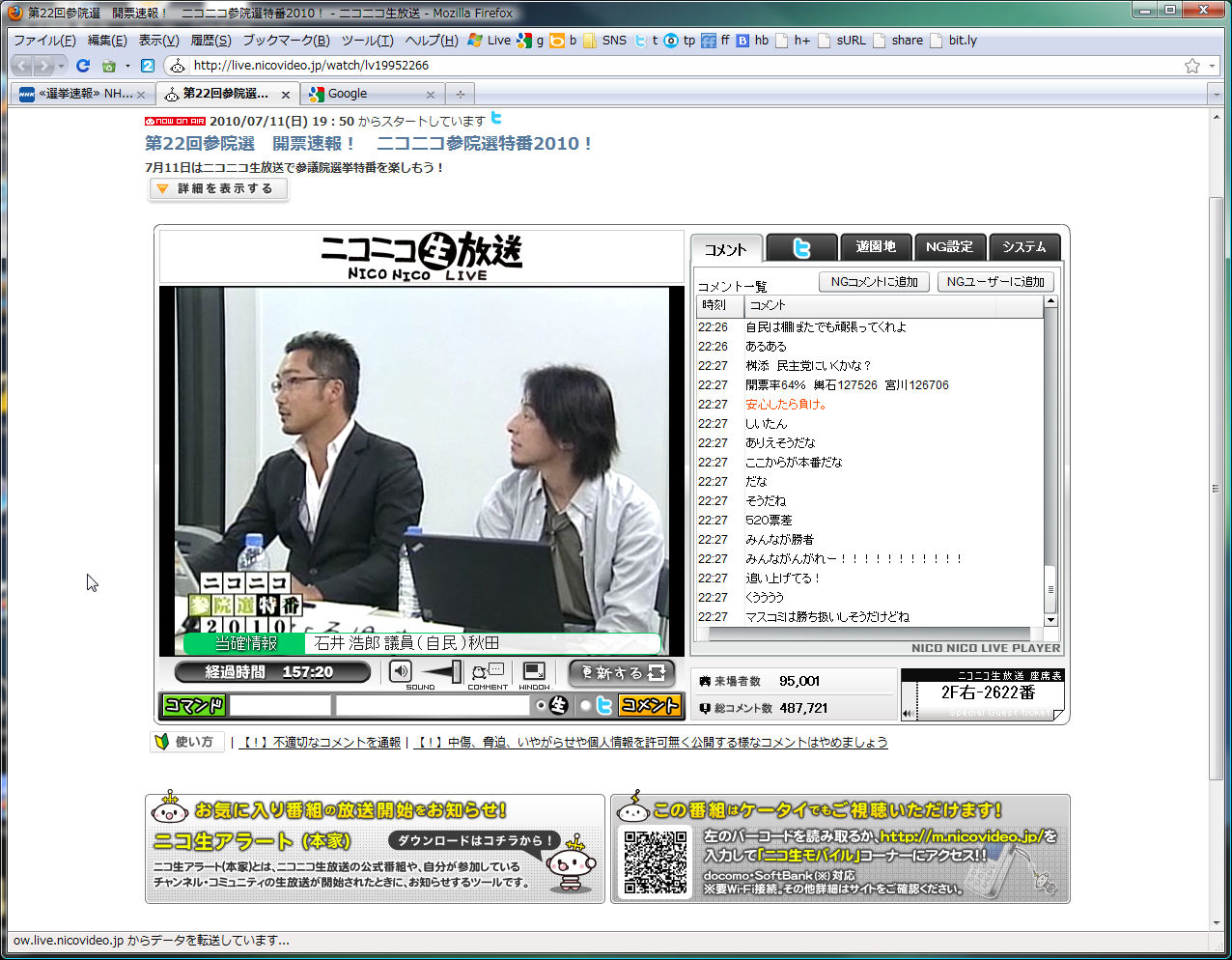Open the "t" Twitter bookmark
This screenshot has width=1232, height=960.
pyautogui.click(x=646, y=41)
